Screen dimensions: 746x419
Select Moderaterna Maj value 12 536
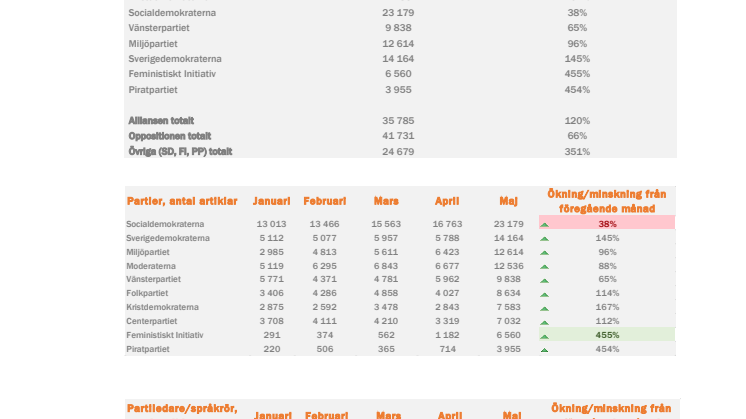coord(508,266)
